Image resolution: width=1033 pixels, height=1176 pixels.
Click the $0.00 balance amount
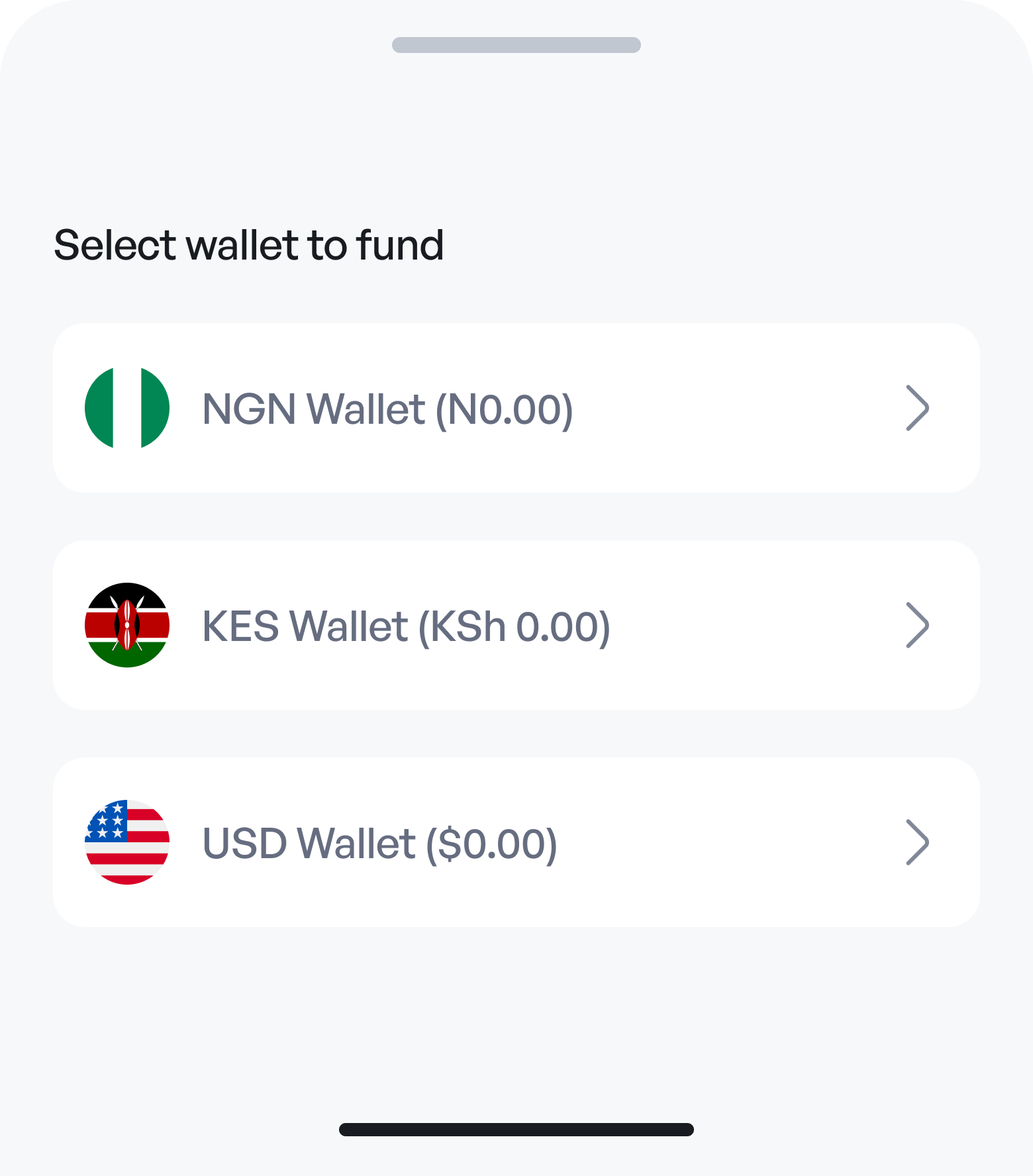click(x=492, y=844)
